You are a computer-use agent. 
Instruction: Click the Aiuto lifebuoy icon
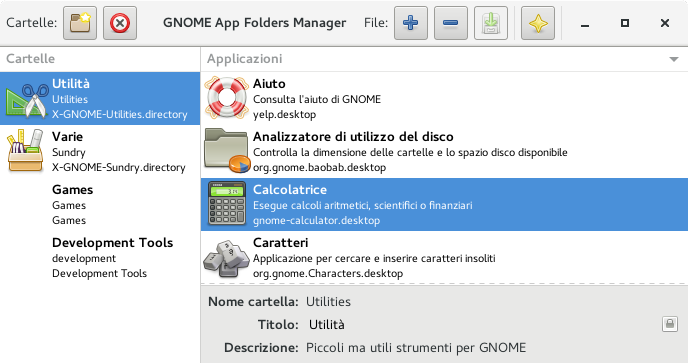point(226,97)
